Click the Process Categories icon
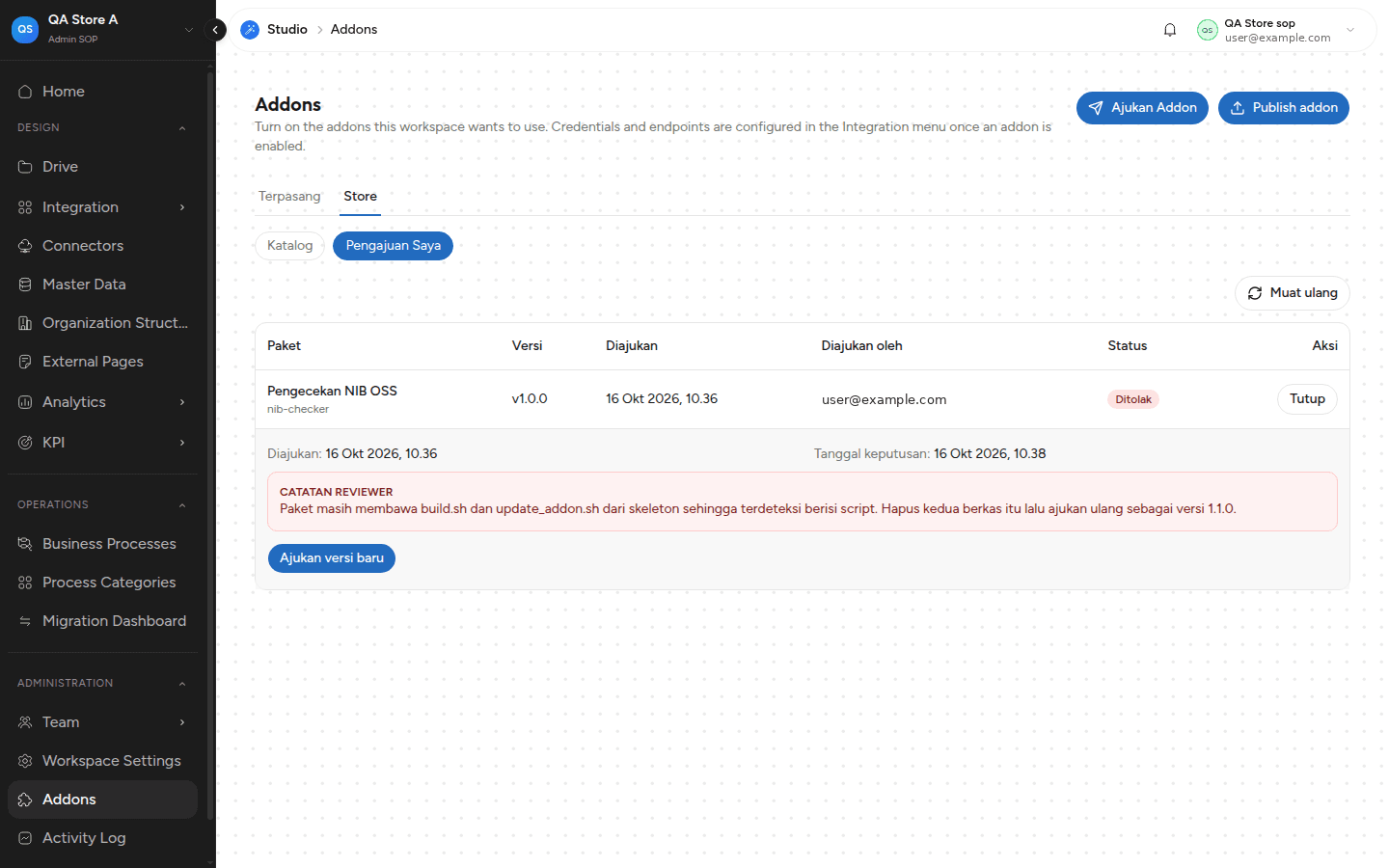Screen dimensions: 1389x868 coord(25,583)
